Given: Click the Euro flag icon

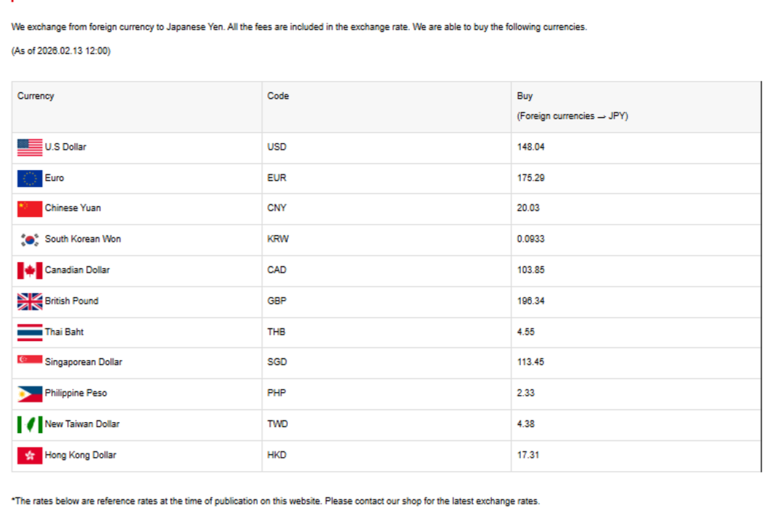Looking at the screenshot, I should [30, 178].
